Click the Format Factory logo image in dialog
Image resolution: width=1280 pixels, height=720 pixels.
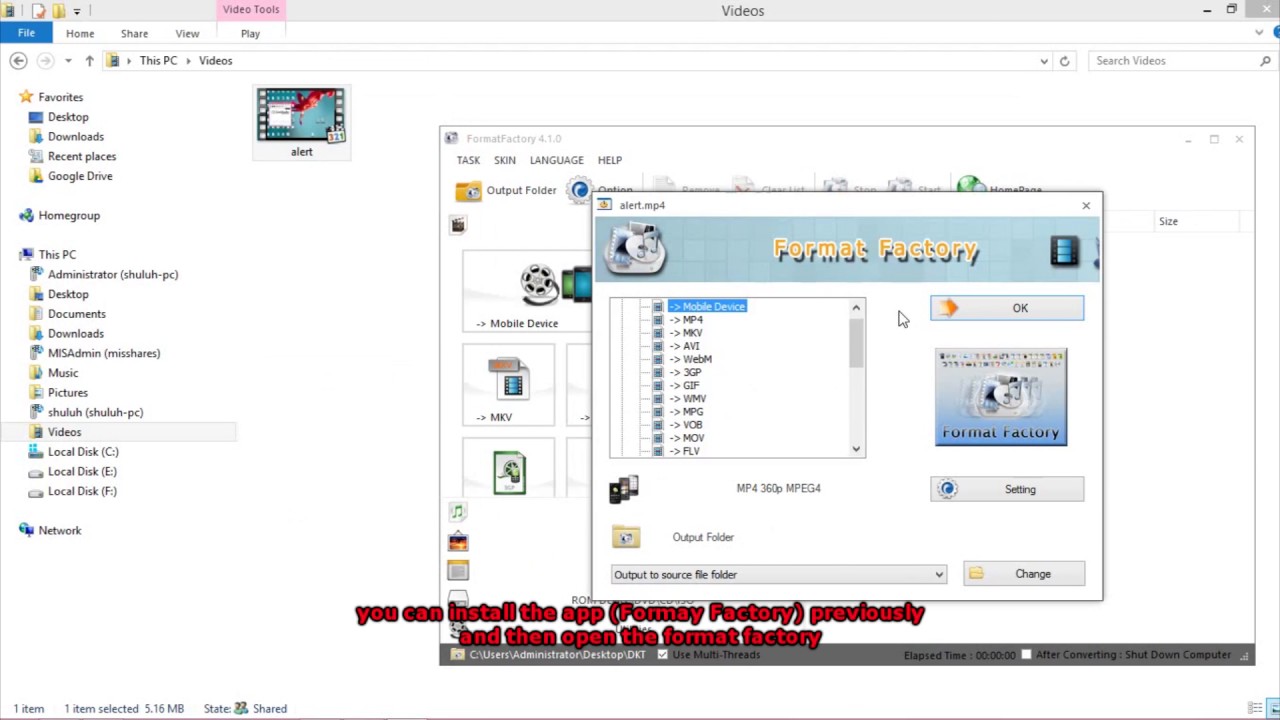pos(1001,397)
